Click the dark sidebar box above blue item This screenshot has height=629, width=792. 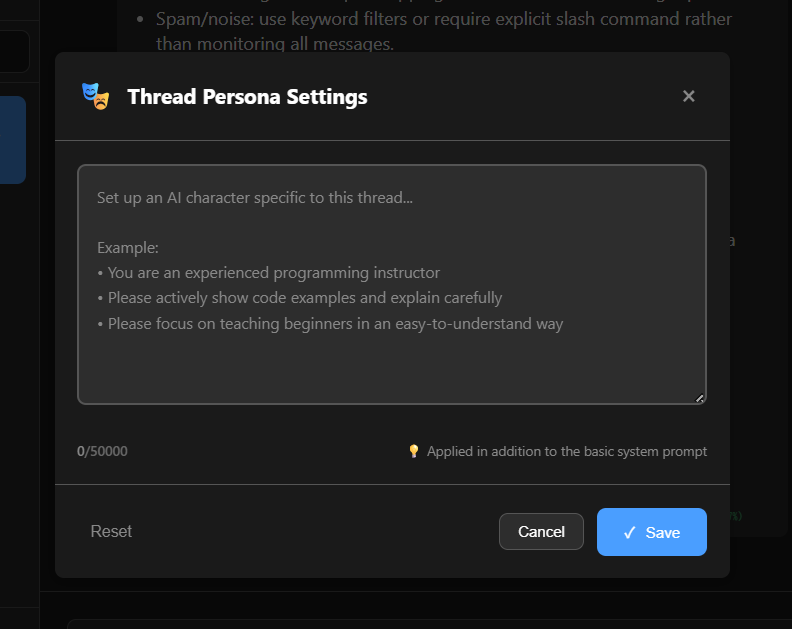coord(14,51)
